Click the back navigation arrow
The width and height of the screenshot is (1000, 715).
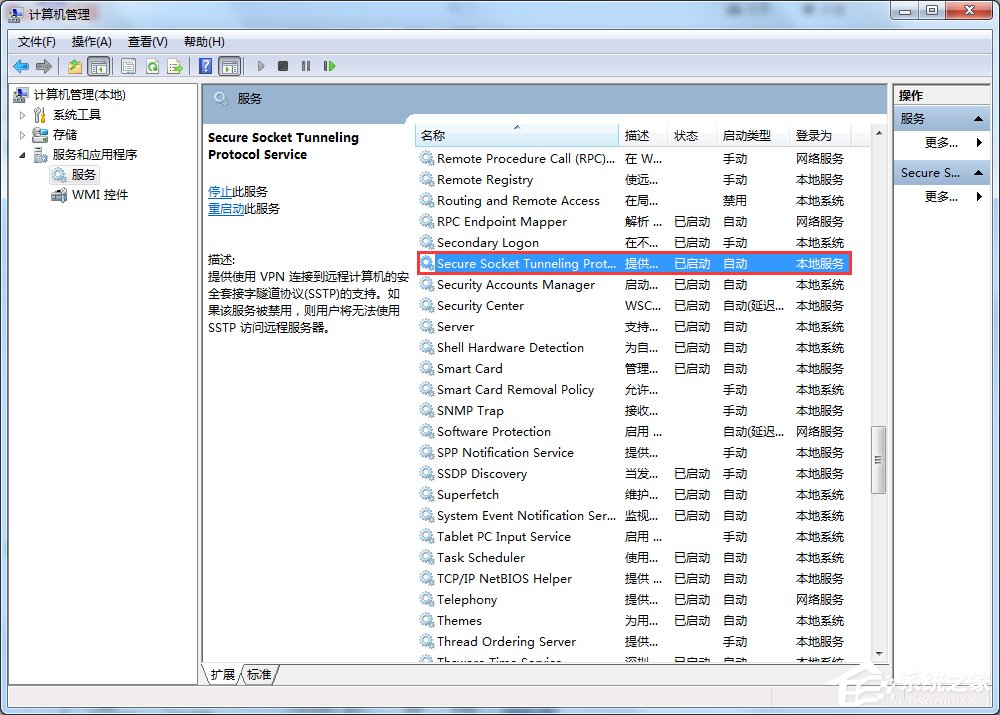coord(19,65)
